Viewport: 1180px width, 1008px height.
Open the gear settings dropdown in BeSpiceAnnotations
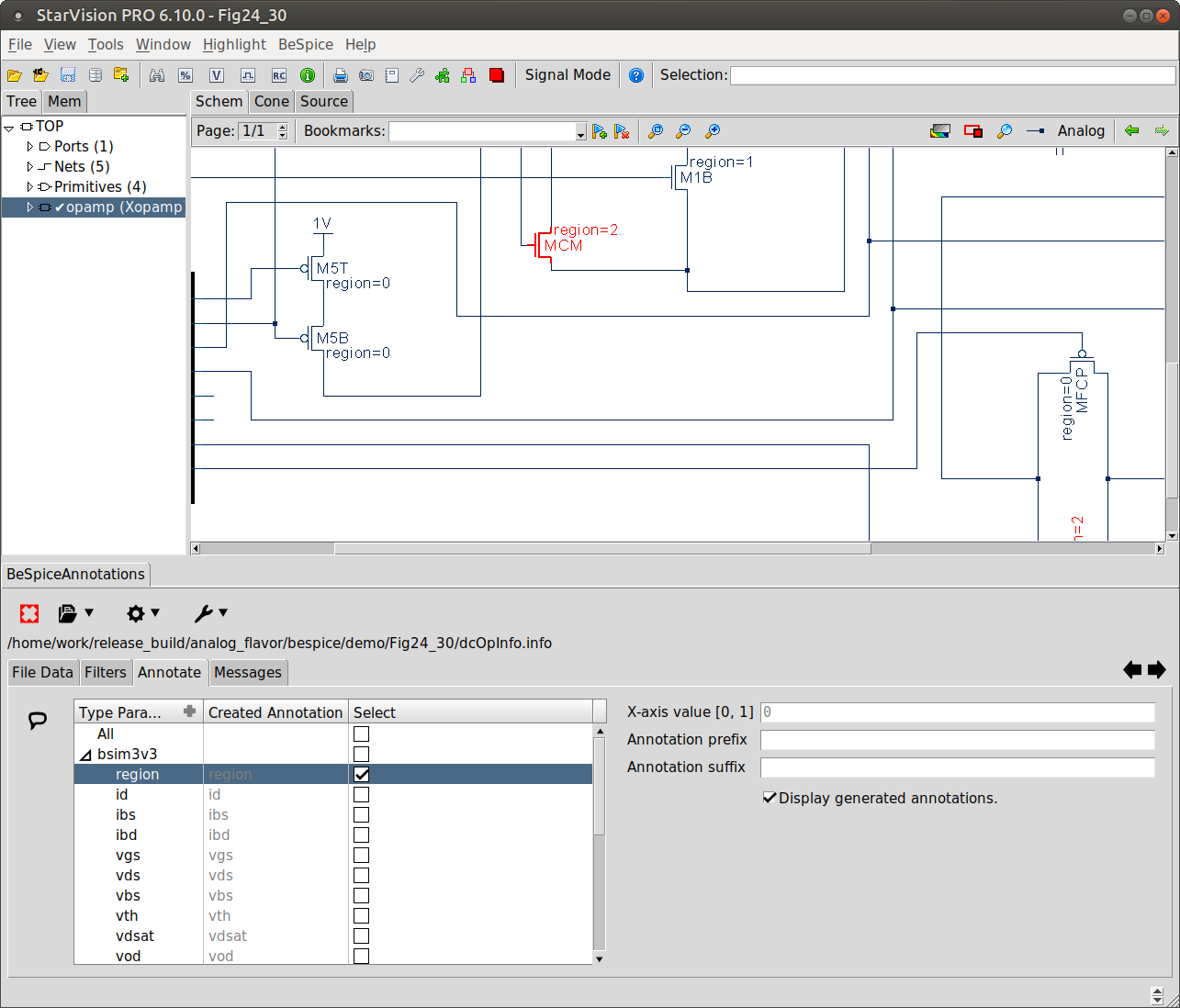coord(142,613)
